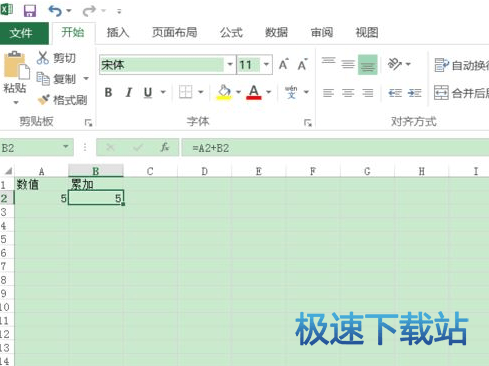Open the clipboard group dialog launcher

(88, 123)
